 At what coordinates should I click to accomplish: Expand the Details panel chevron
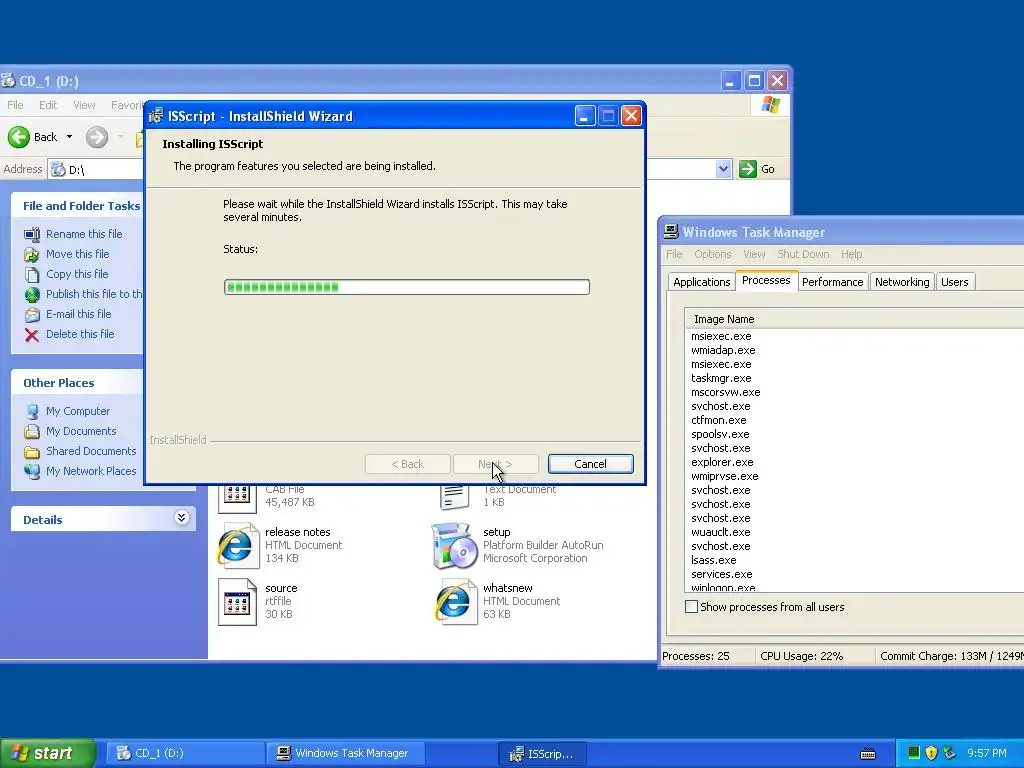[182, 518]
